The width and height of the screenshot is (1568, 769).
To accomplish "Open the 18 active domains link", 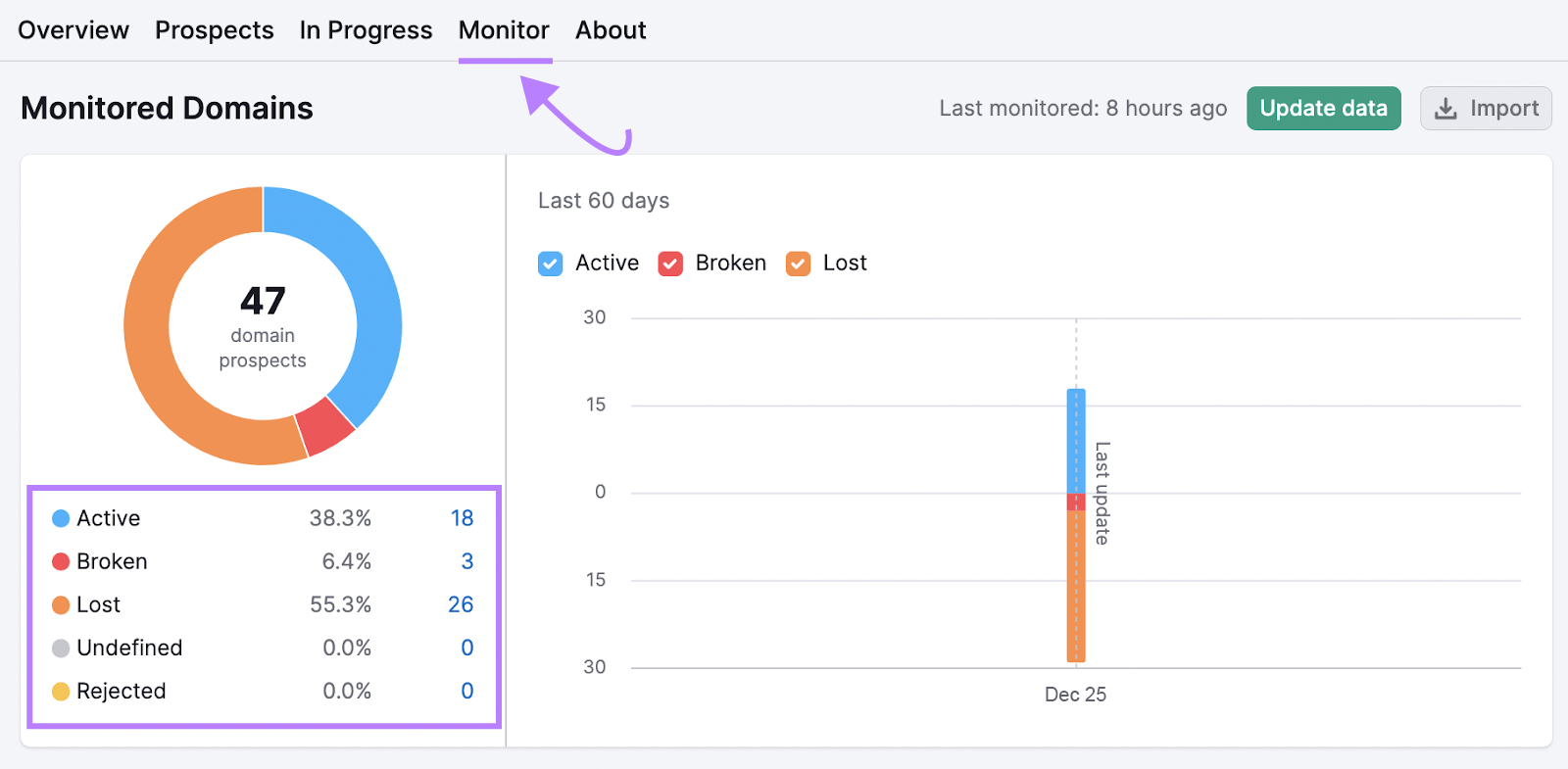I will (x=463, y=518).
